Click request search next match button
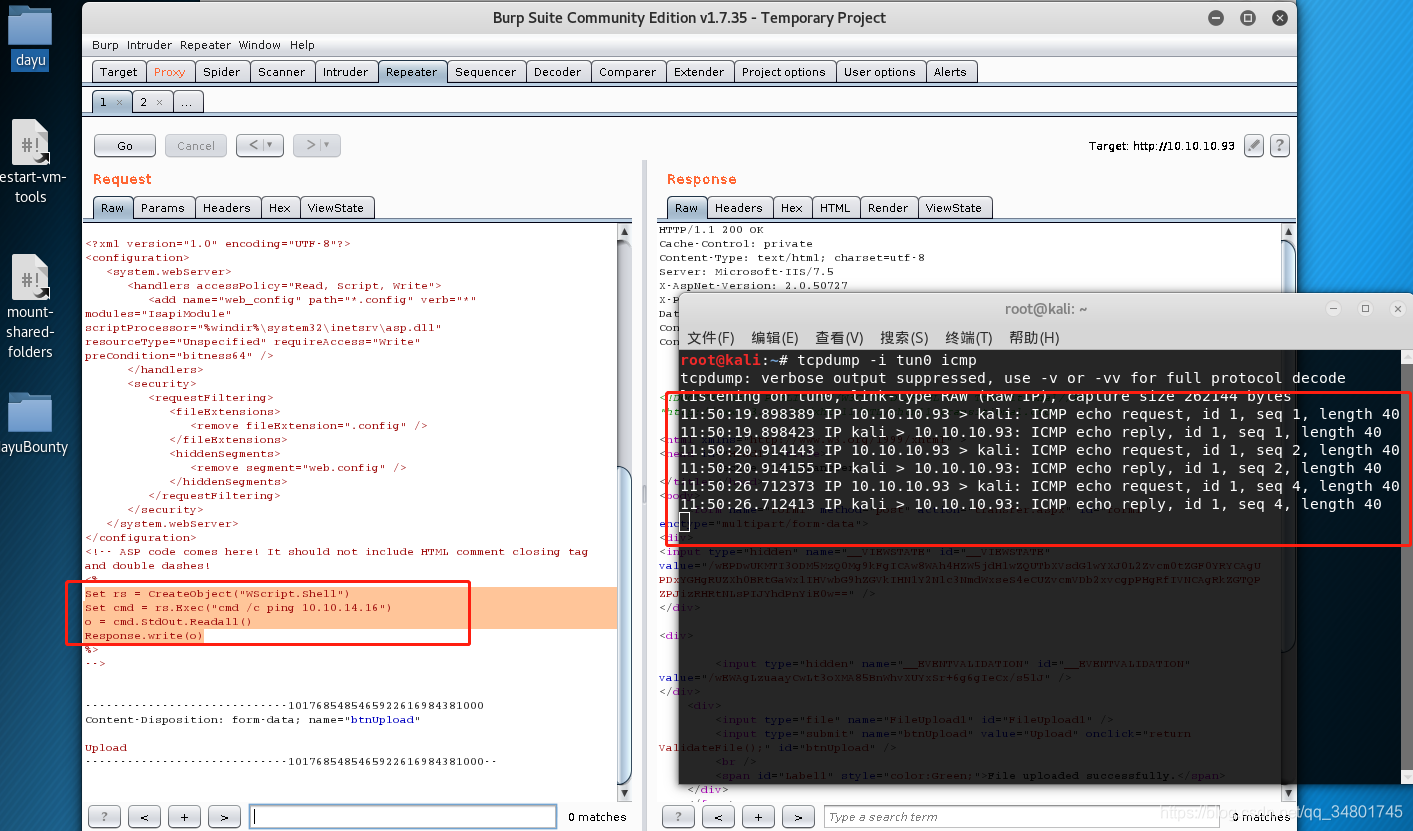The image size is (1413, 831). pyautogui.click(x=225, y=817)
